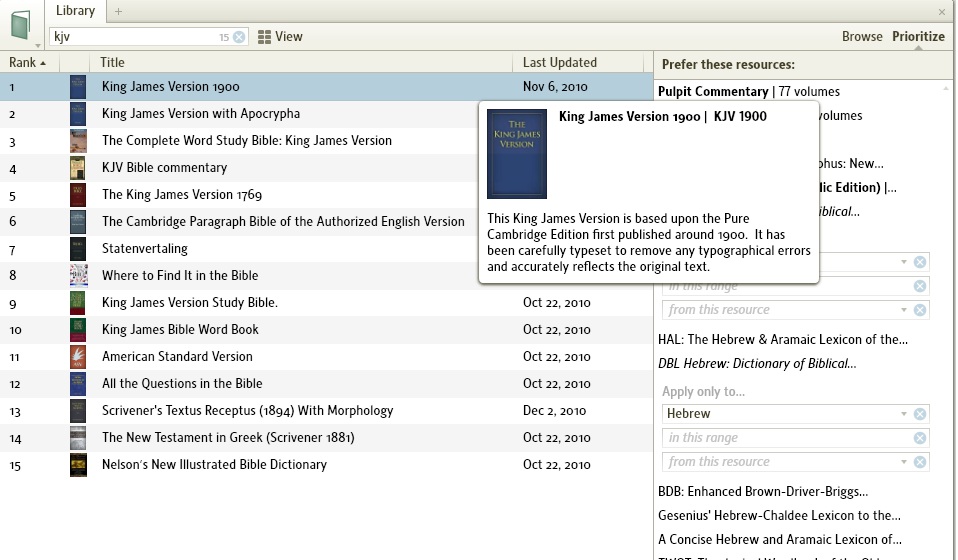
Task: Open the lower 'from this resource' dropdown
Action: tap(903, 462)
